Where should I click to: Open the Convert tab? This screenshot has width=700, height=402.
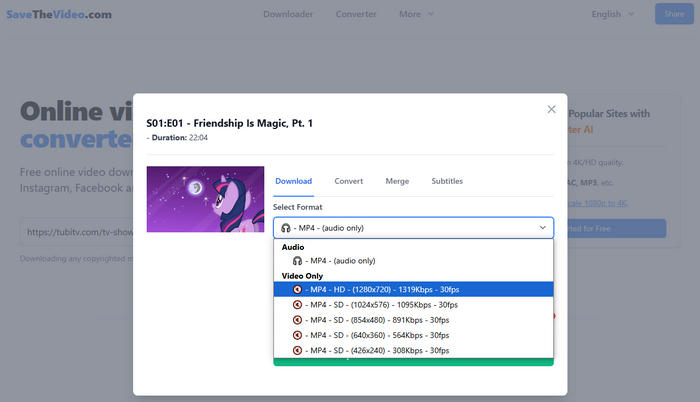pyautogui.click(x=349, y=181)
